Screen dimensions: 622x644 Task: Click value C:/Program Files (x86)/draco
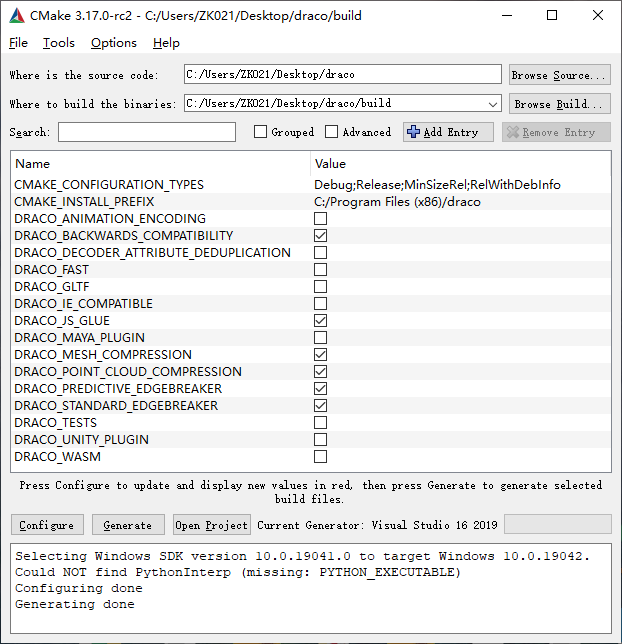(x=397, y=202)
